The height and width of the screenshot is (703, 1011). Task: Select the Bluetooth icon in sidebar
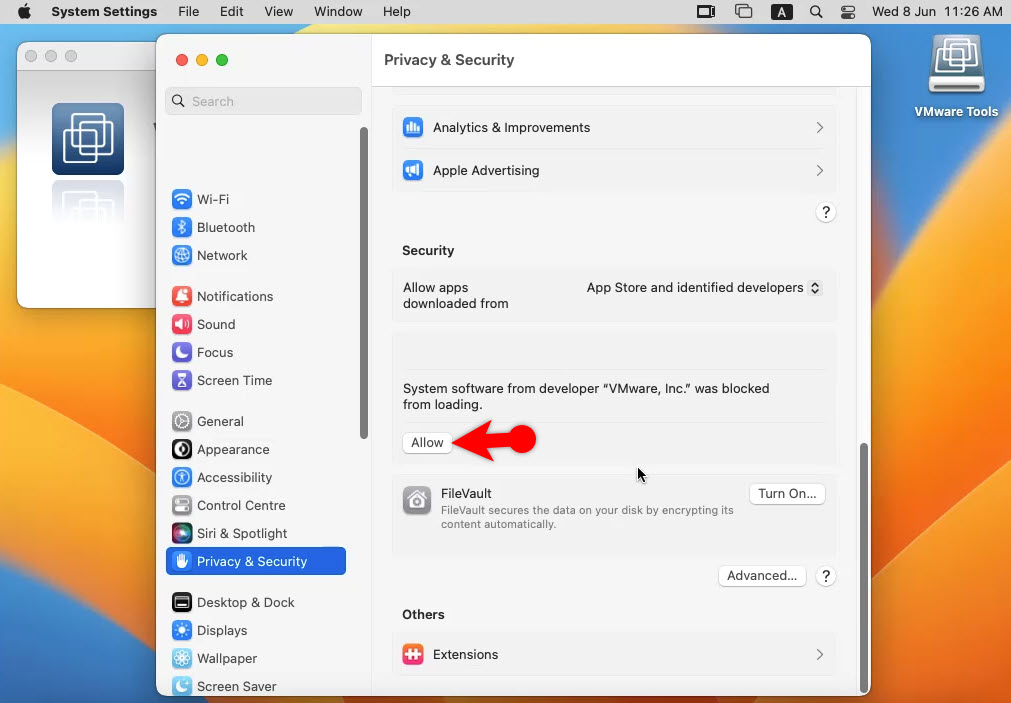pos(182,227)
